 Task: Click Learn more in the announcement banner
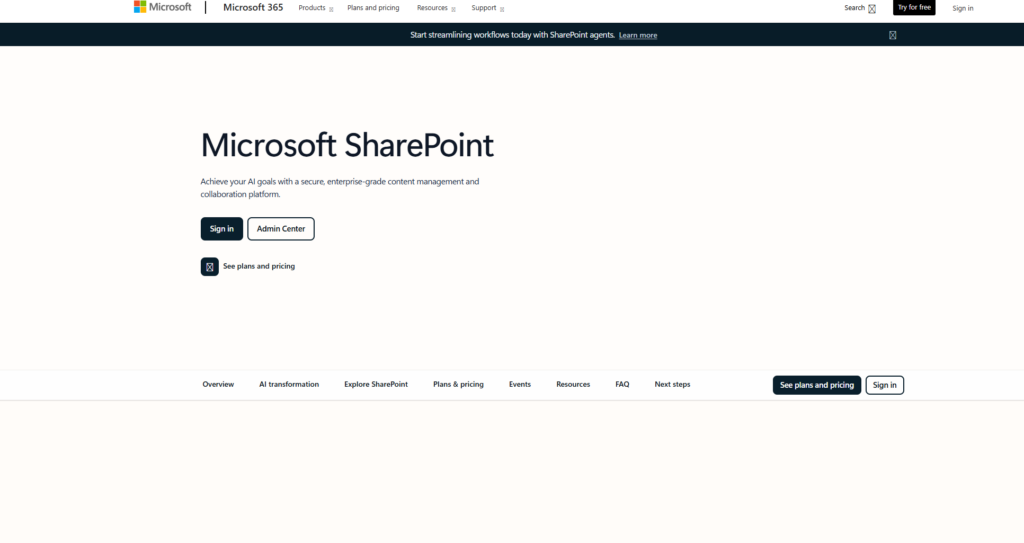pos(638,35)
